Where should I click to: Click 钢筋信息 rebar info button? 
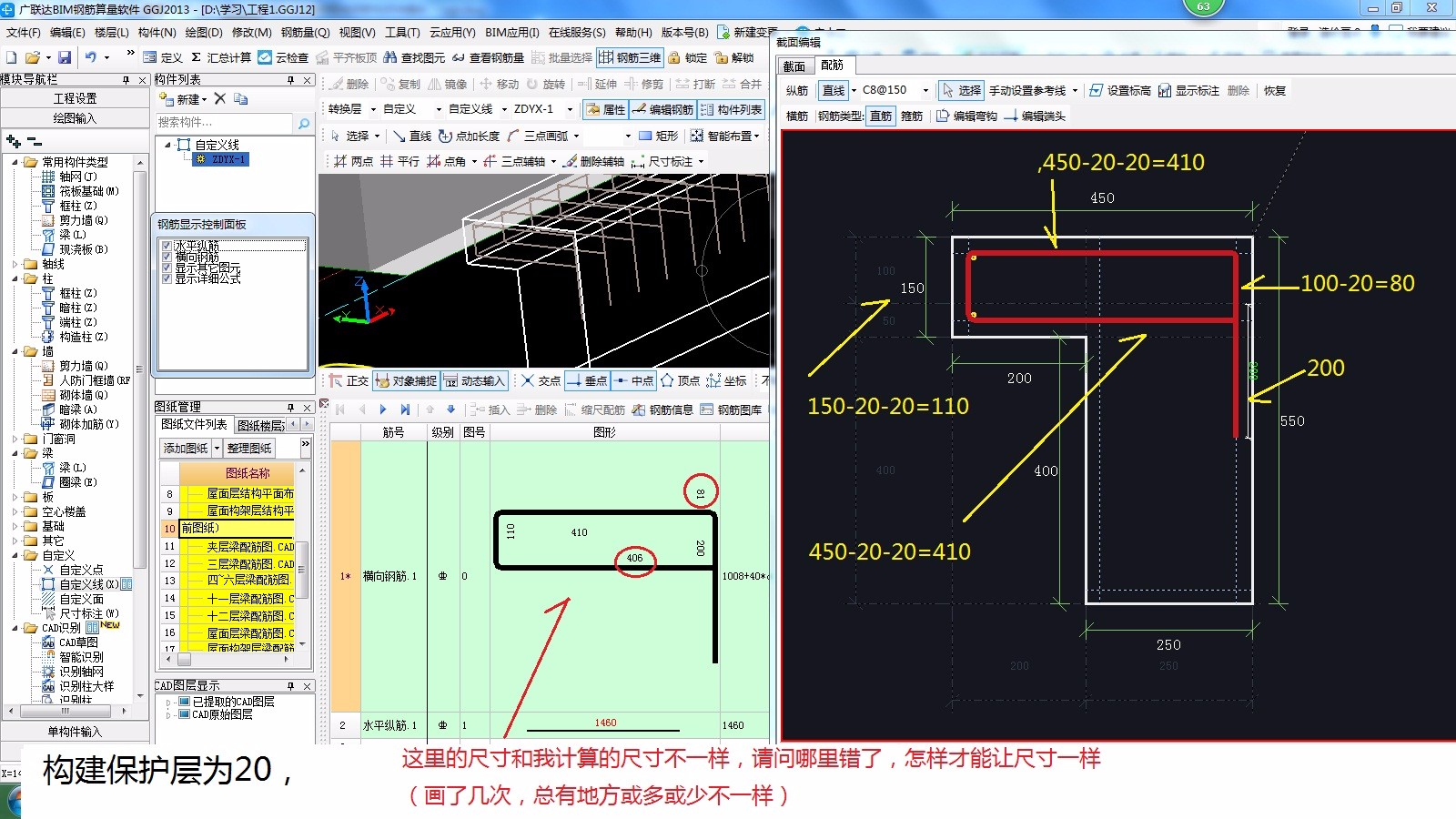pos(662,409)
